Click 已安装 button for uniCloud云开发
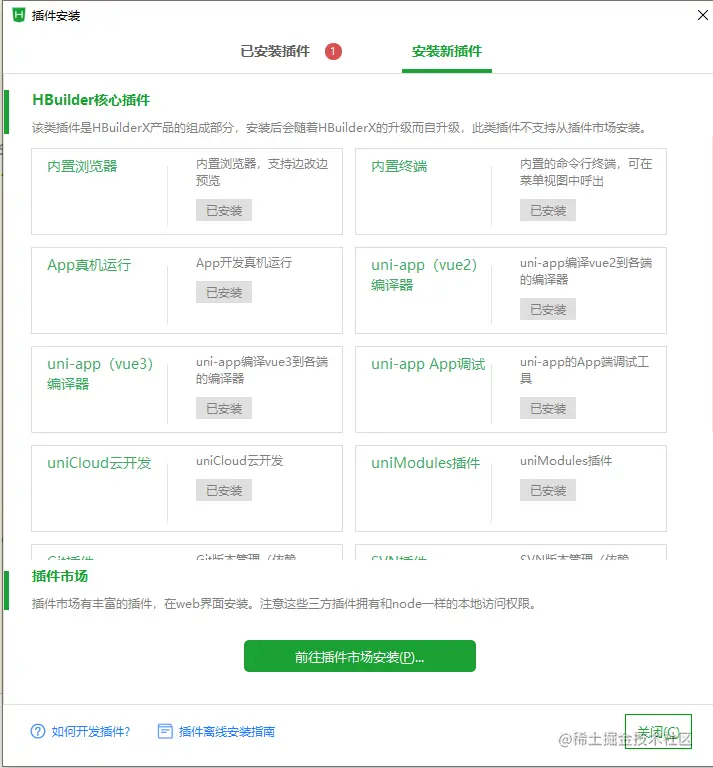This screenshot has width=713, height=768. tap(224, 490)
